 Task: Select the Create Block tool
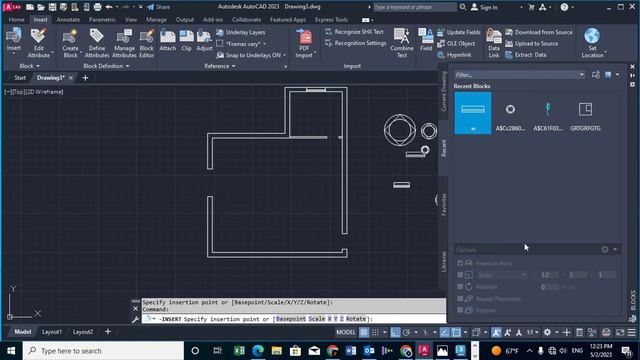70,42
